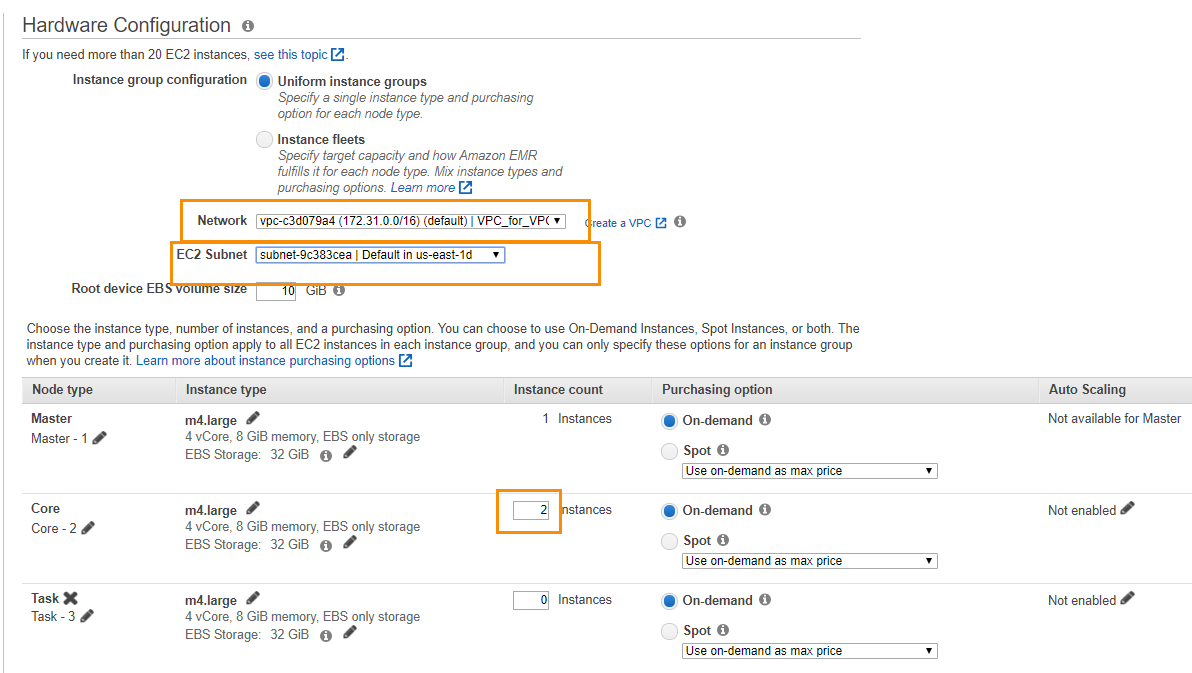Open the Learn more link for instance fleets
Image resolution: width=1192 pixels, height=673 pixels.
click(x=423, y=188)
